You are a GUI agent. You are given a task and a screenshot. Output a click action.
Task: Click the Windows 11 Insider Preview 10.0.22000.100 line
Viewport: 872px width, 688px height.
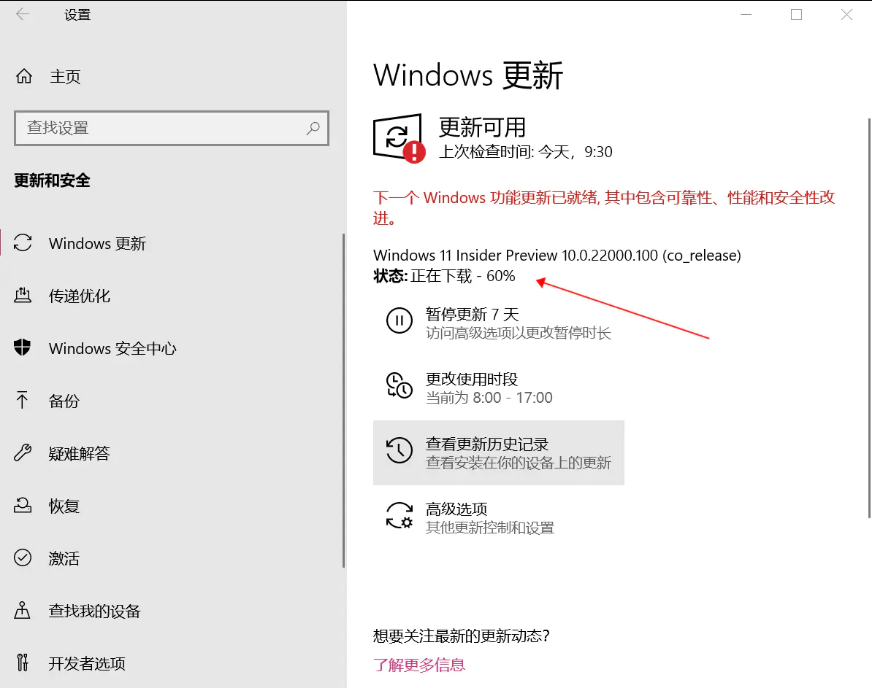(x=557, y=255)
